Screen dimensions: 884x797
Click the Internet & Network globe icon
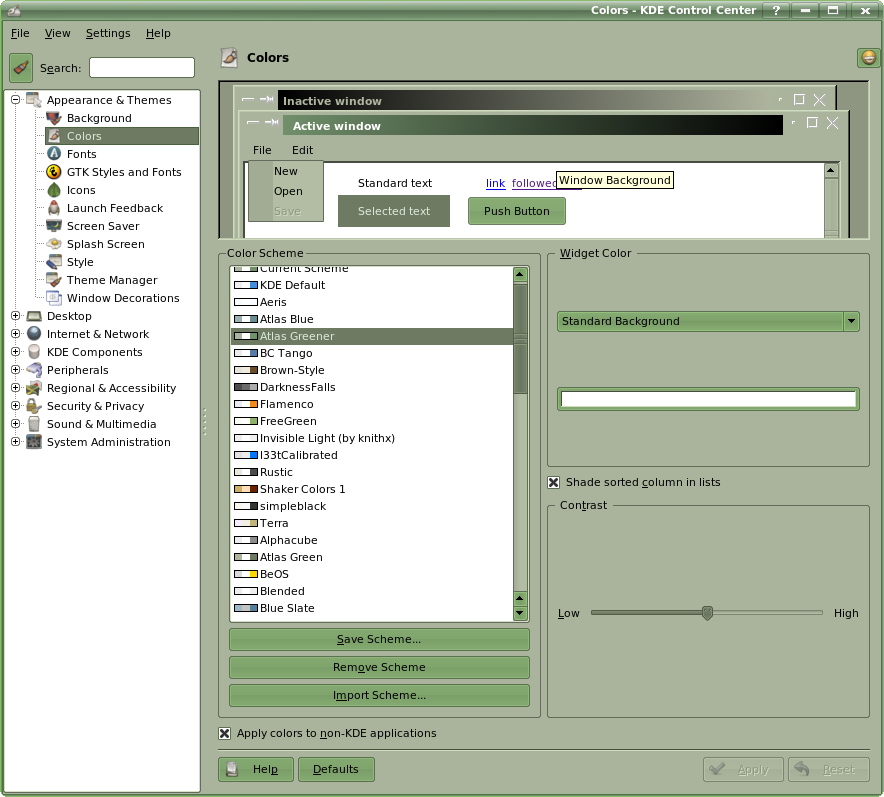tap(34, 334)
